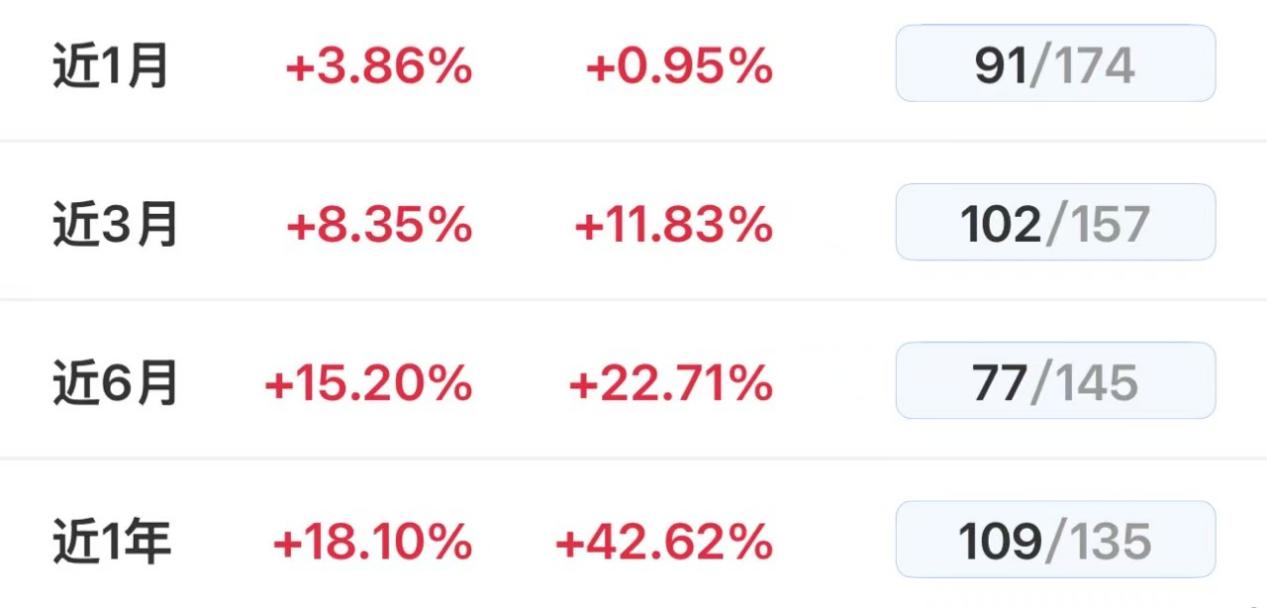Viewport: 1267px width, 608px height.
Task: Open the rank number 91
Action: coord(1001,67)
